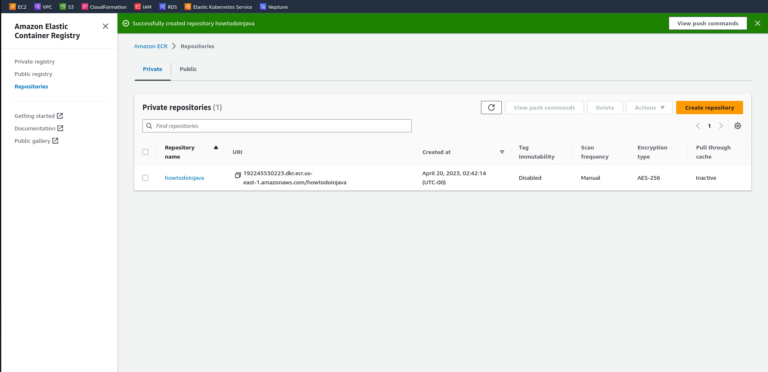This screenshot has height=372, width=768.
Task: Open the Actions dropdown
Action: (x=649, y=108)
